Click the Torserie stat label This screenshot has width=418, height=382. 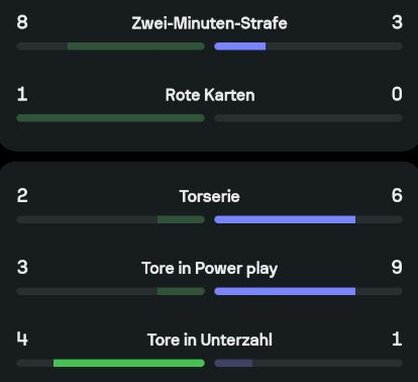click(x=210, y=196)
